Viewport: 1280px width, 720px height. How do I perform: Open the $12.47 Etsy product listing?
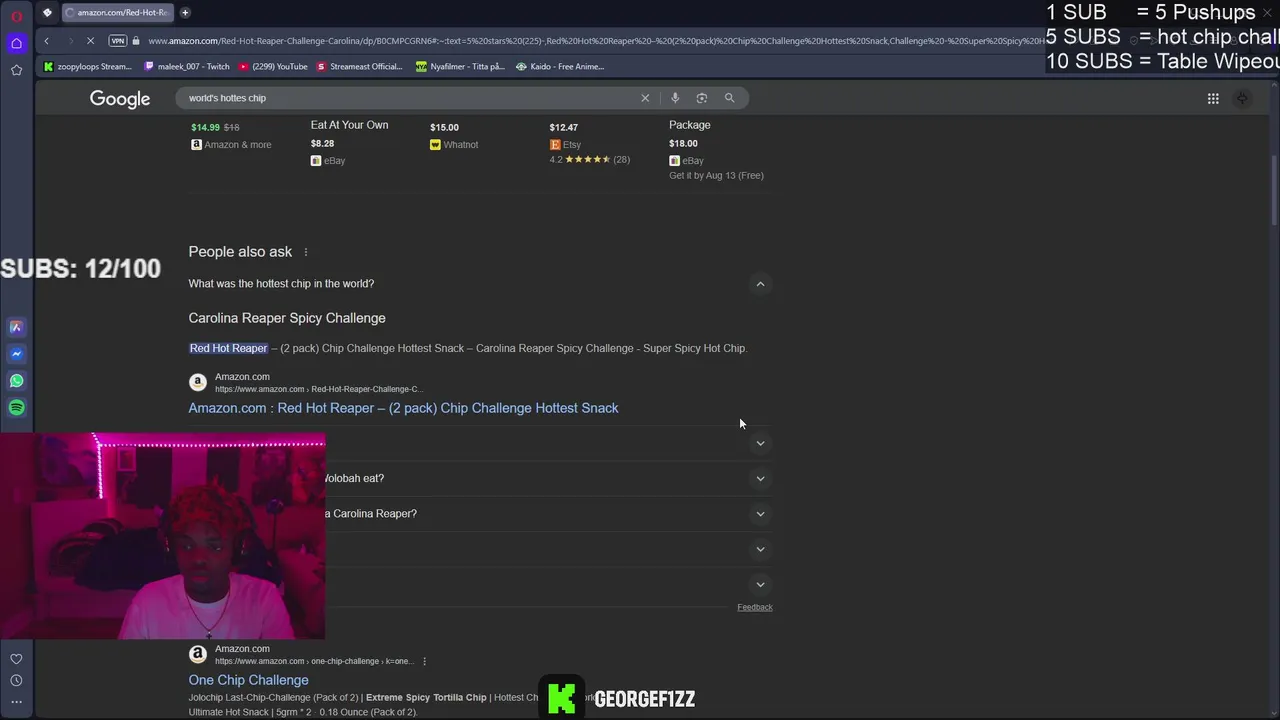(590, 143)
